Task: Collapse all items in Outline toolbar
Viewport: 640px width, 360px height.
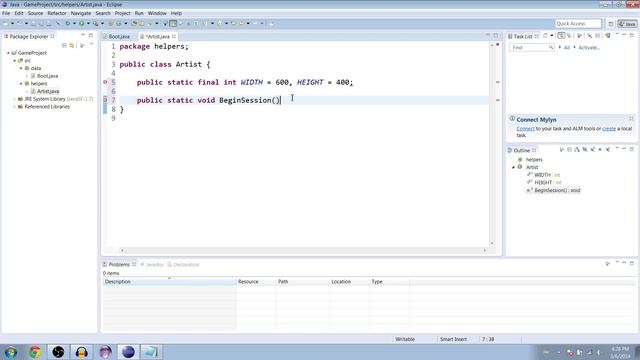Action: tap(569, 150)
